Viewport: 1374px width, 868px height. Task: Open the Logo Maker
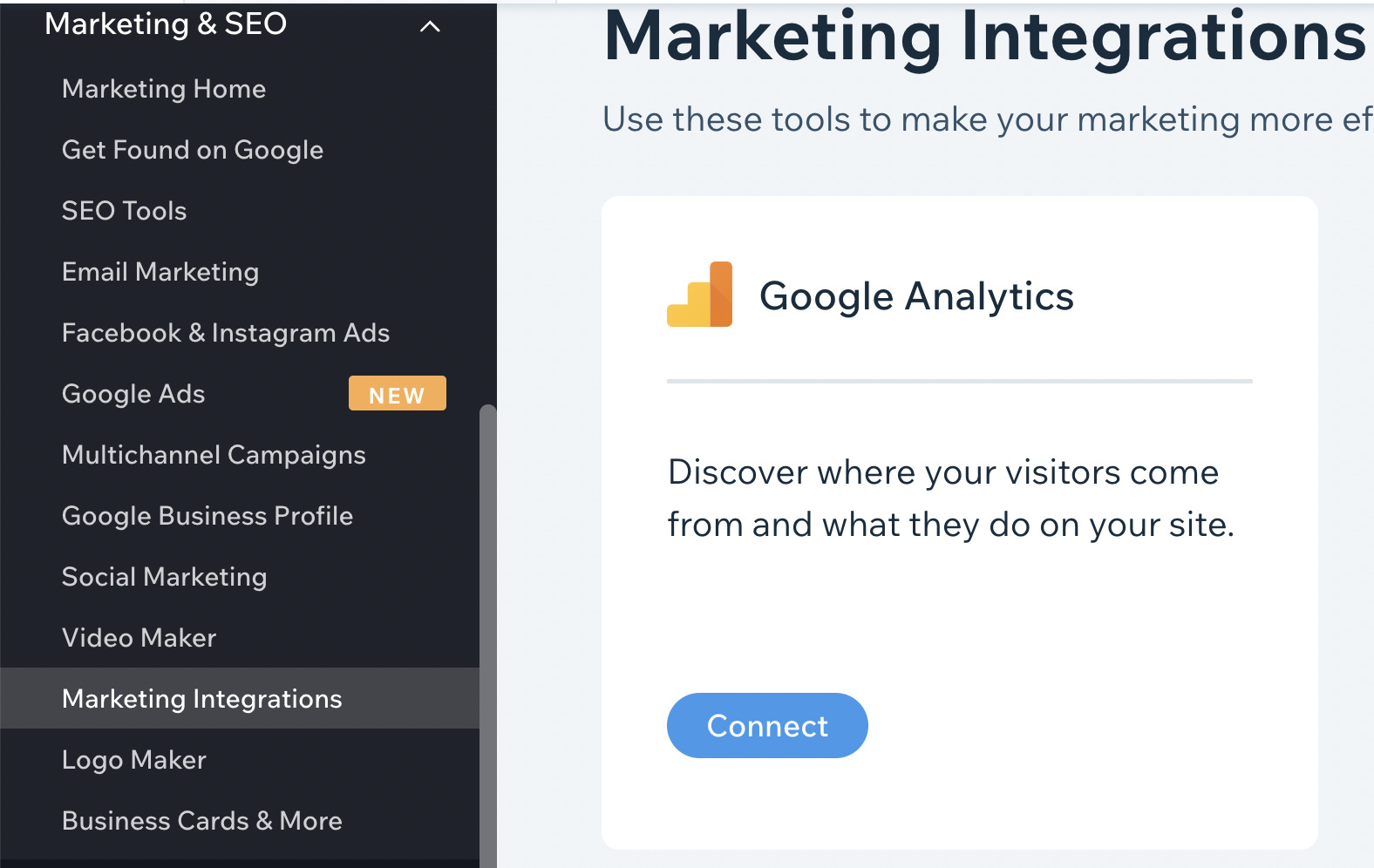pyautogui.click(x=133, y=759)
